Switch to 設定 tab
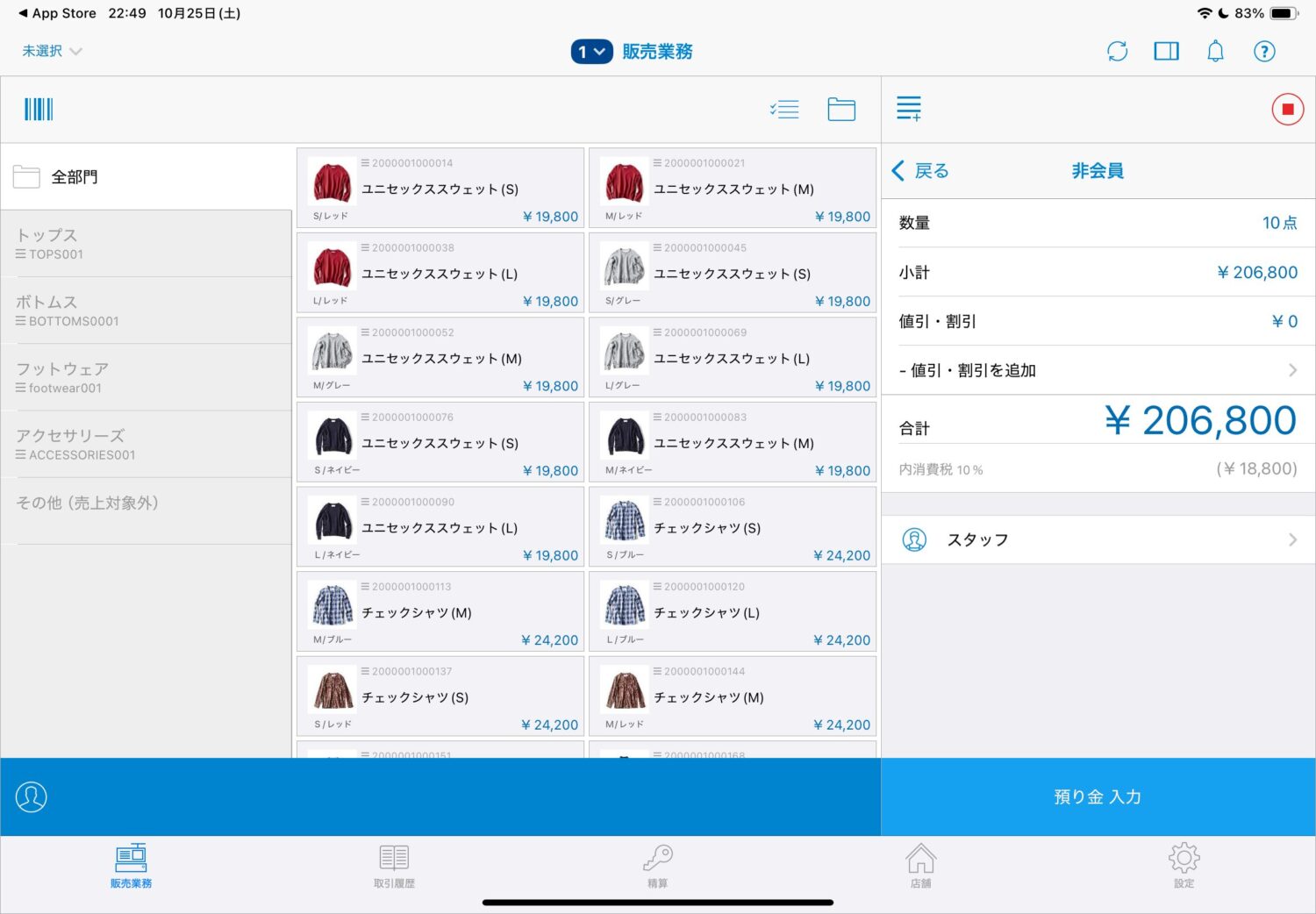 click(1184, 865)
